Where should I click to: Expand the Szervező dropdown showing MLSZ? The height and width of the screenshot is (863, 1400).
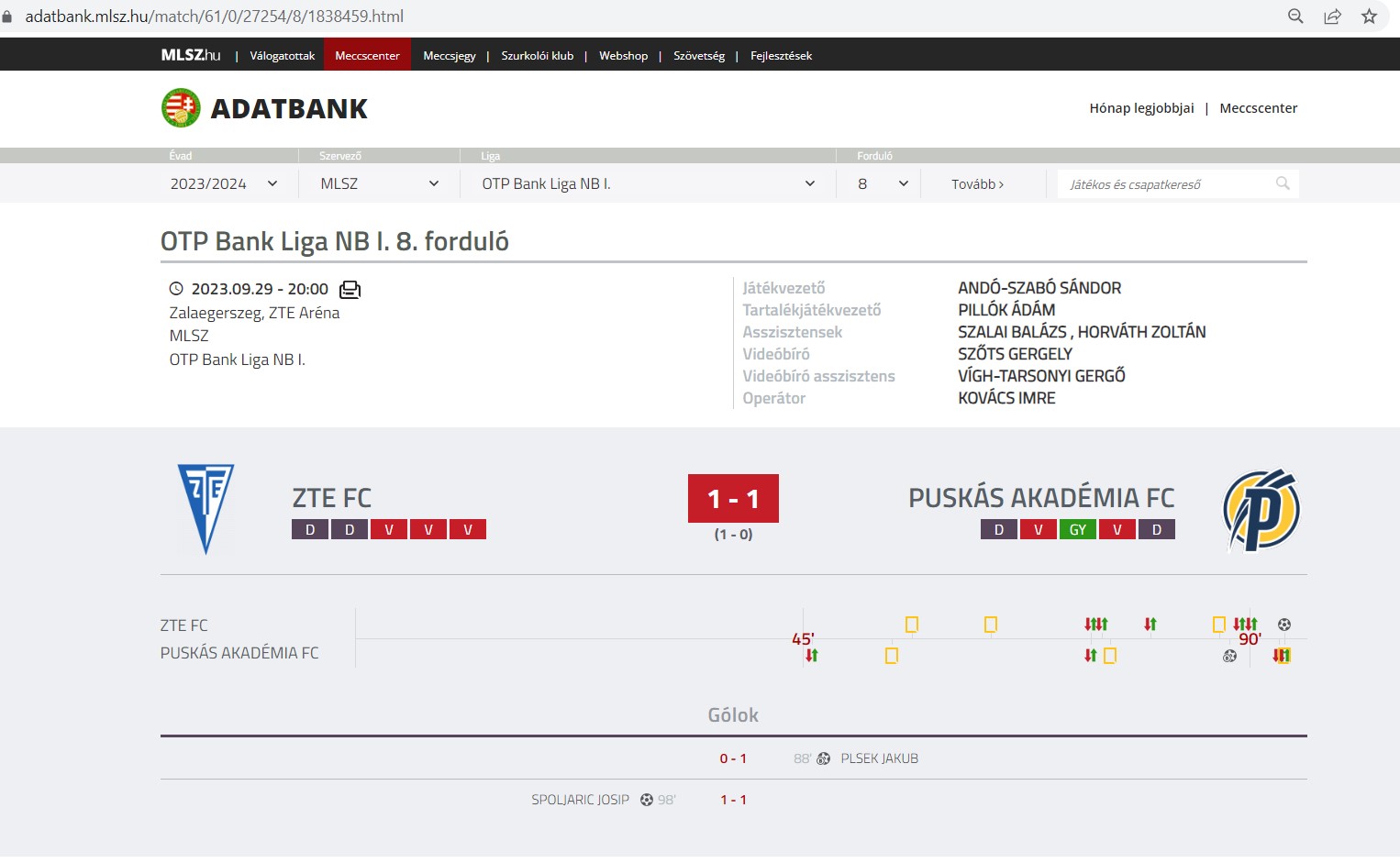tap(380, 183)
